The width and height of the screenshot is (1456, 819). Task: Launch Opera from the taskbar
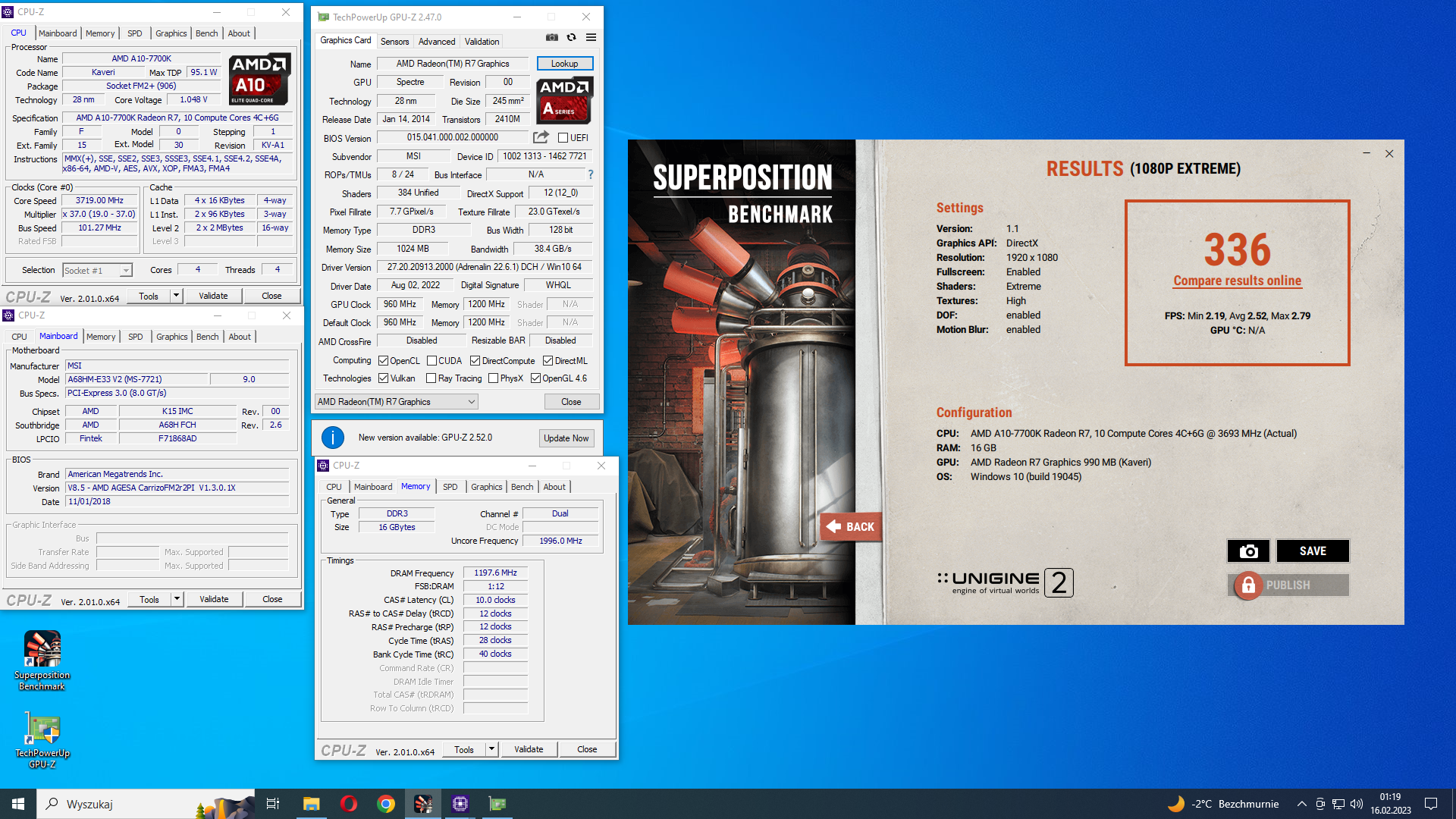click(349, 804)
